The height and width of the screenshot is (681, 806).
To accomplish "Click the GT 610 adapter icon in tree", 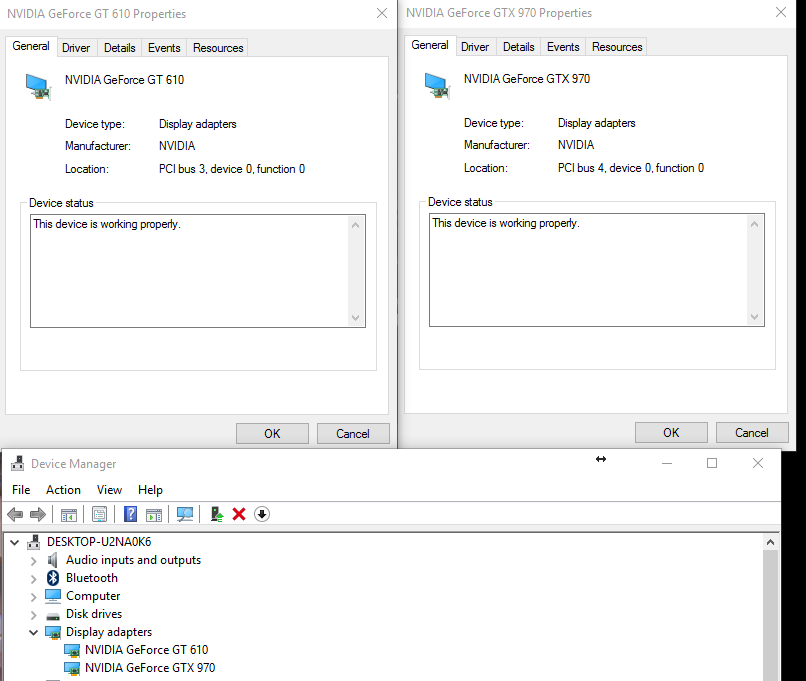I will (72, 650).
